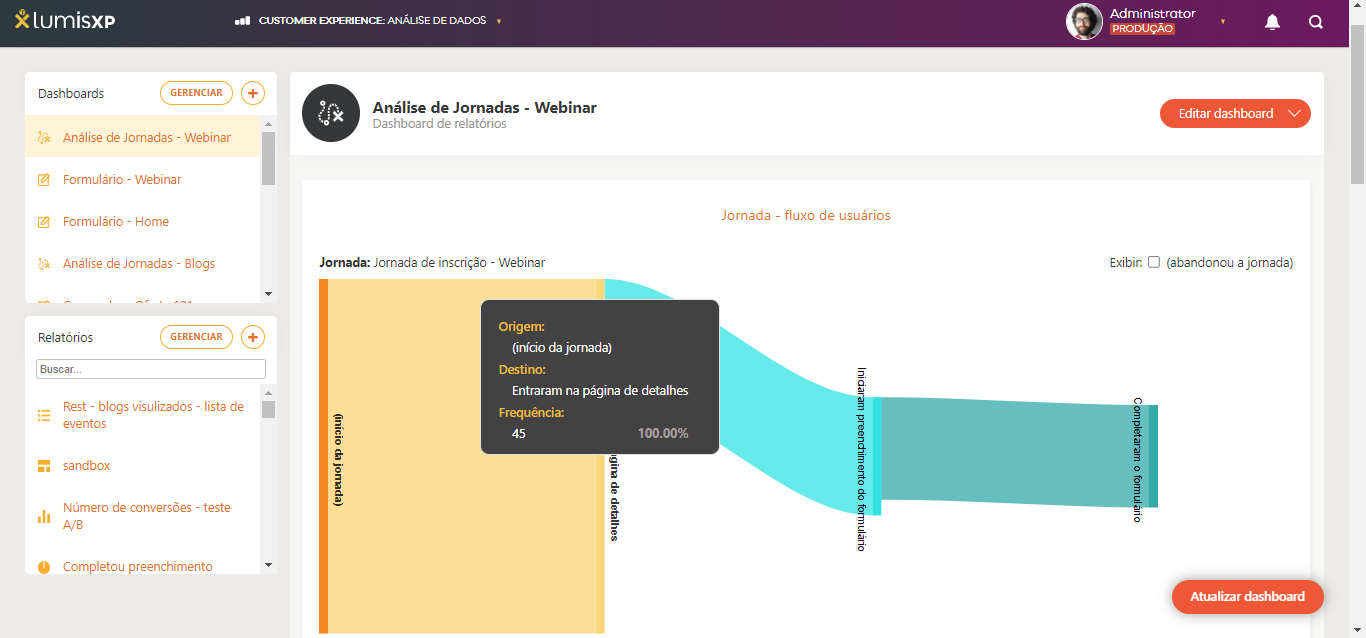Image resolution: width=1366 pixels, height=638 pixels.
Task: Click the PRODUÇÃO environment badge
Action: (x=1142, y=29)
